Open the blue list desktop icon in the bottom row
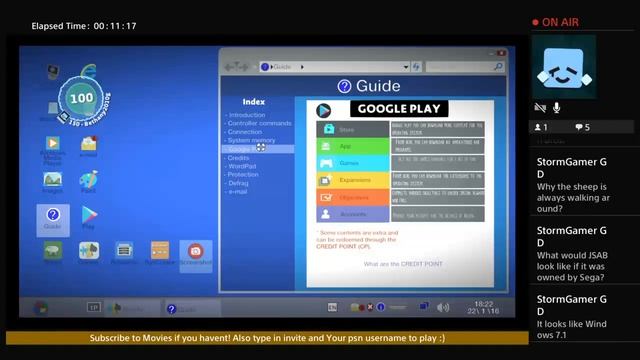This screenshot has width=640, height=360. (124, 253)
